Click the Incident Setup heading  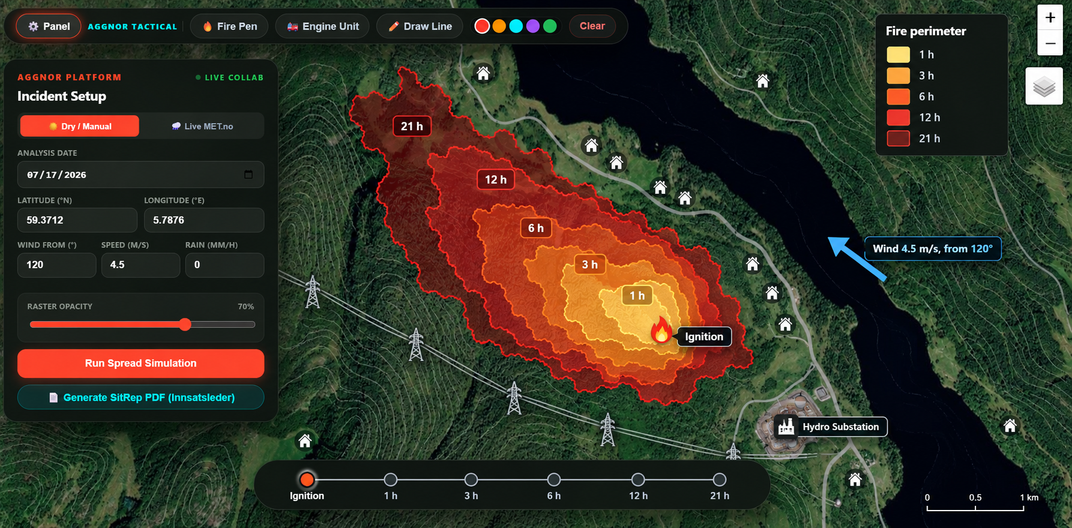pyautogui.click(x=62, y=96)
